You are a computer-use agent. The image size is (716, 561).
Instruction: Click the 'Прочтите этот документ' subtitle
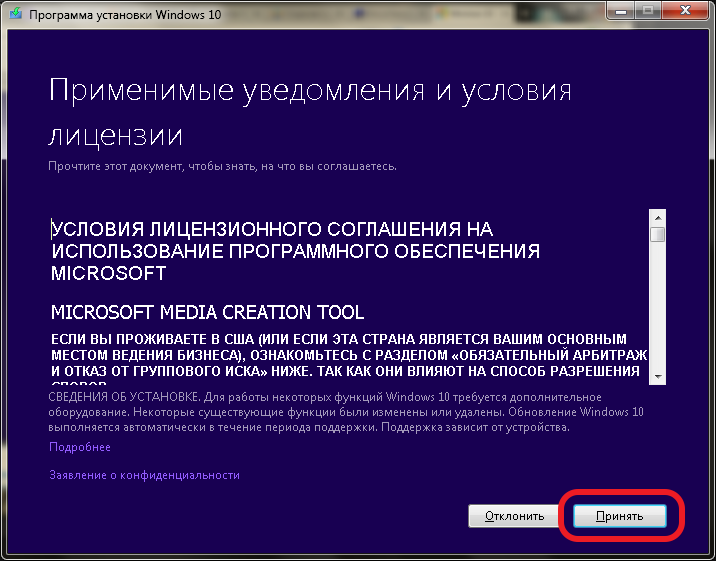pyautogui.click(x=222, y=163)
